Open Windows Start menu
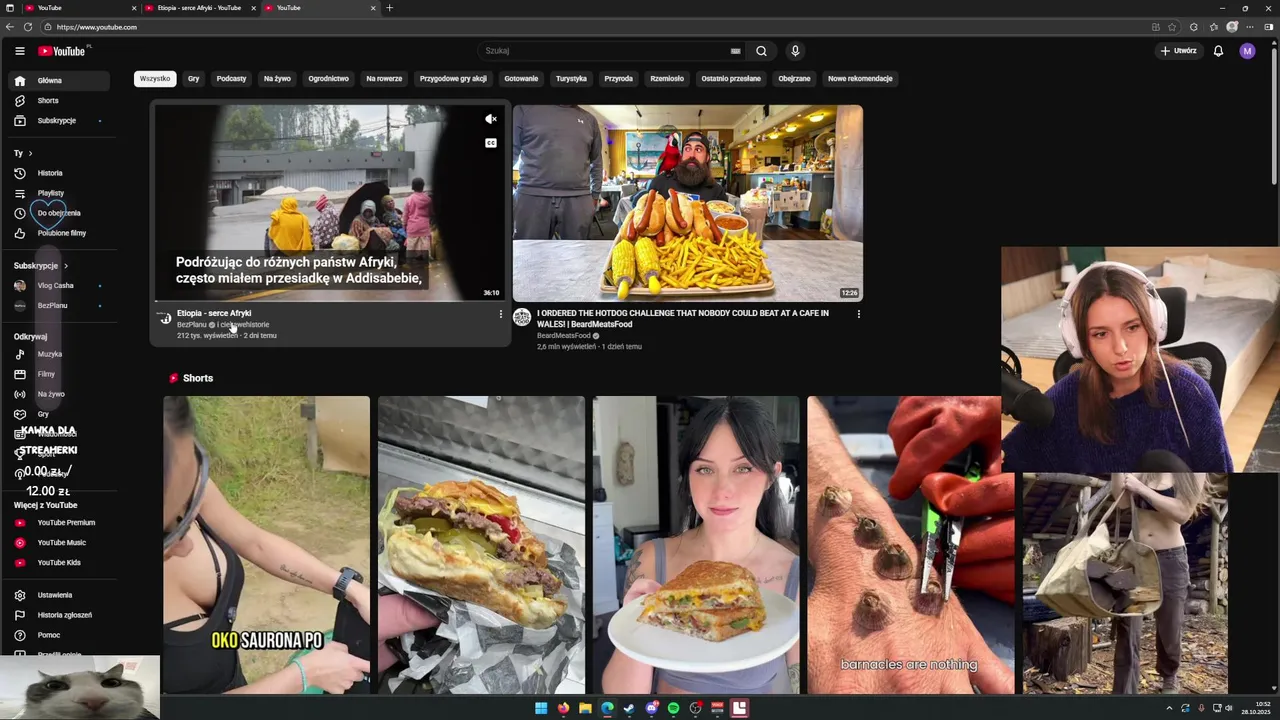 point(541,708)
